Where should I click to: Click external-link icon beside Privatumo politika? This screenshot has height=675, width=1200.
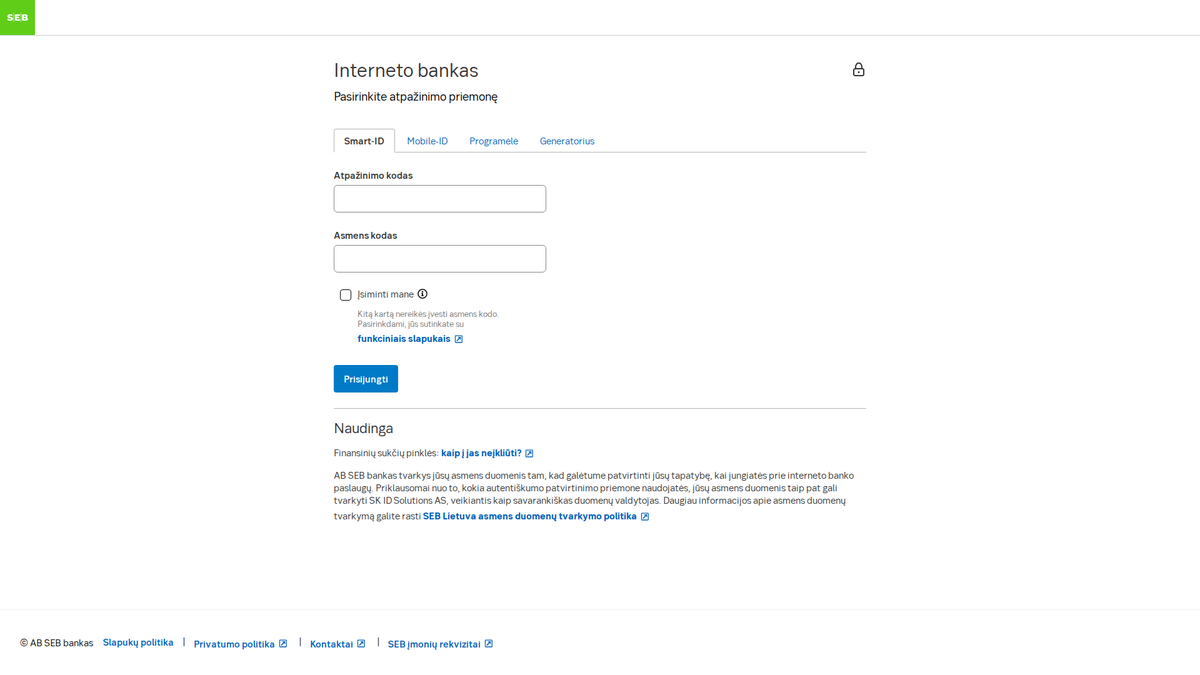[283, 644]
